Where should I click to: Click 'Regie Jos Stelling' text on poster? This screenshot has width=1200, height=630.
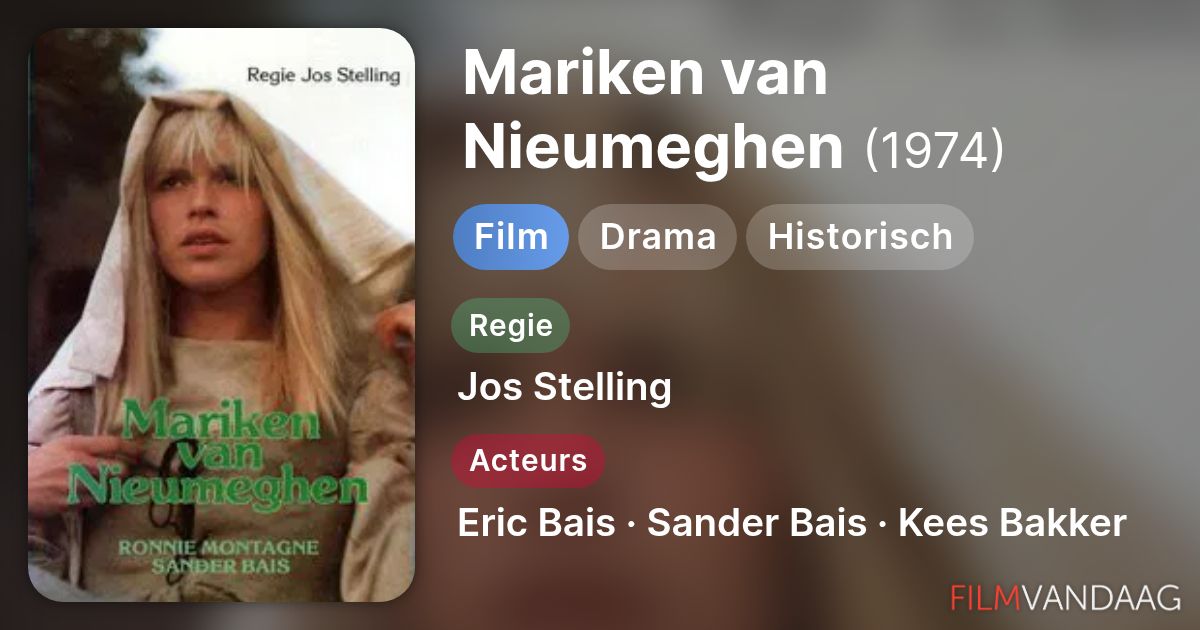tap(322, 75)
